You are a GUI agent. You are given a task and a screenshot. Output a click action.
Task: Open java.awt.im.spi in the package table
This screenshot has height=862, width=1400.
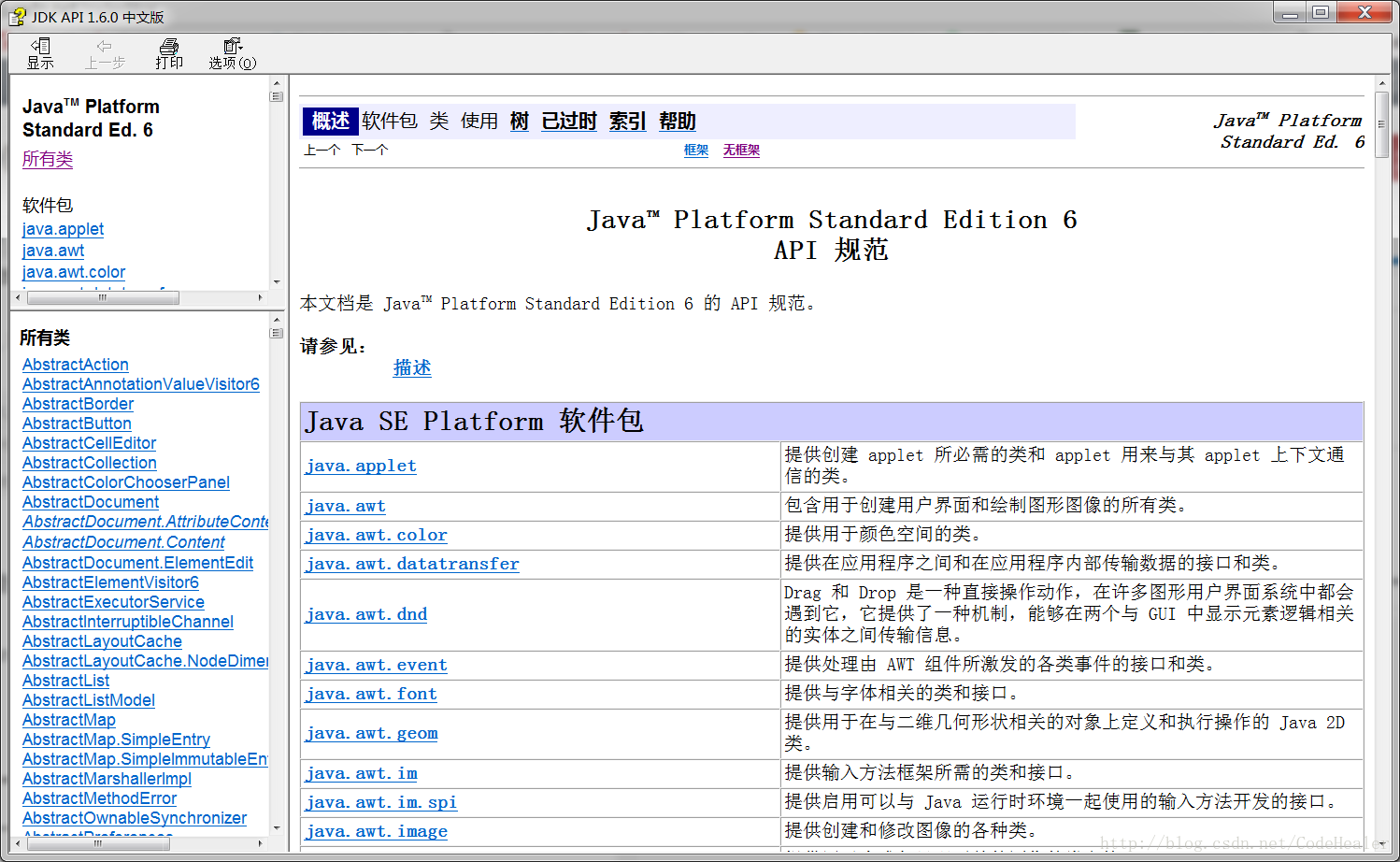click(381, 802)
